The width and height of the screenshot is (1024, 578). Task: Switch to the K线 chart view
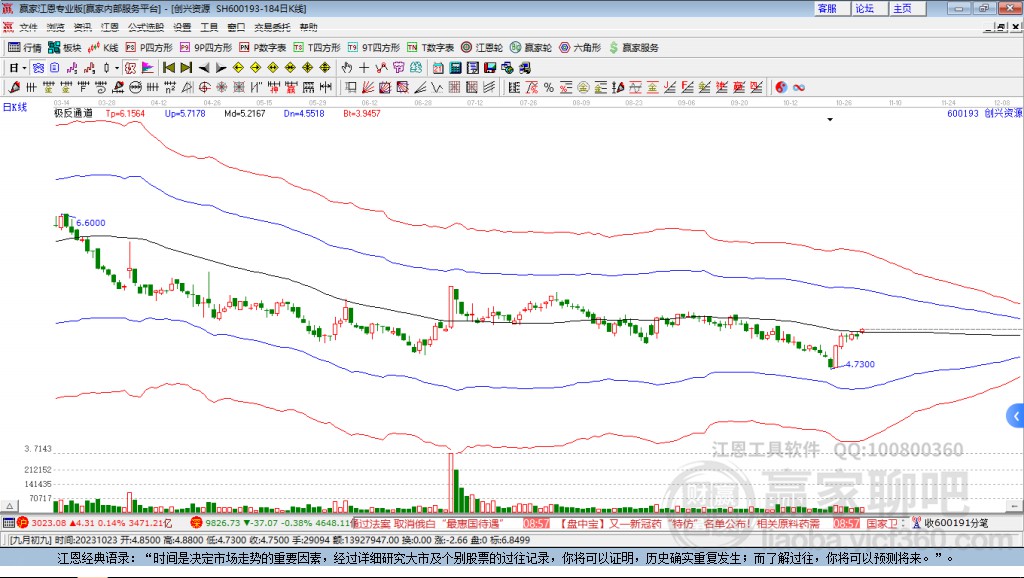(103, 48)
